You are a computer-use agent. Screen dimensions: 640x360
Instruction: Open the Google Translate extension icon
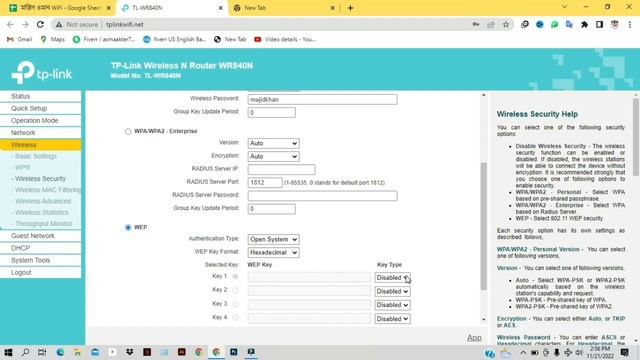[569, 24]
